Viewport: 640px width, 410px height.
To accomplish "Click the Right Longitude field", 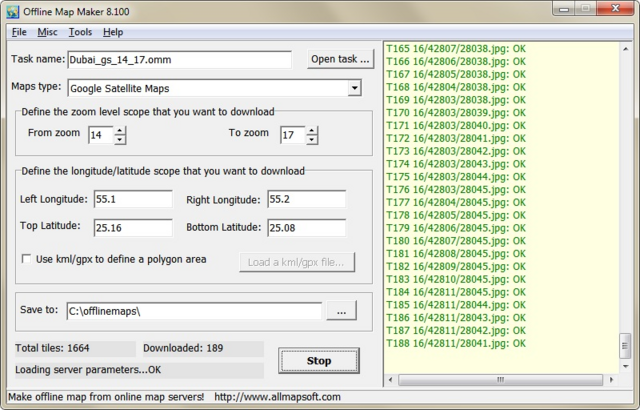I will click(x=307, y=199).
